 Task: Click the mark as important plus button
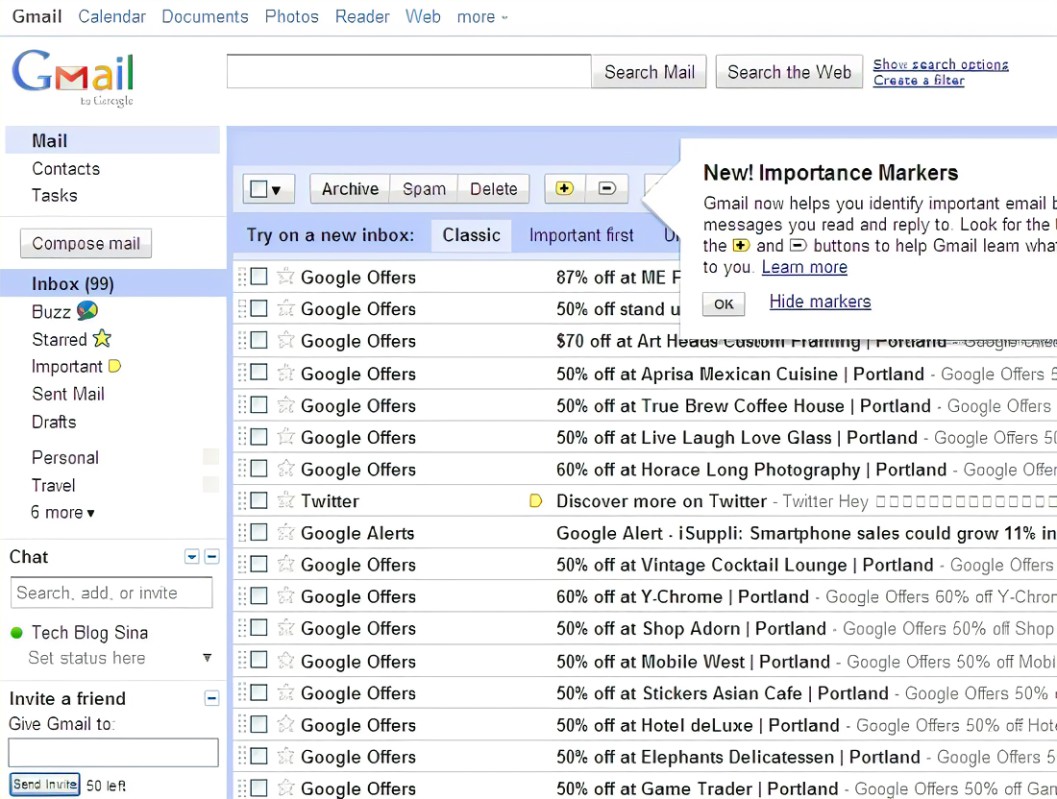tap(564, 188)
